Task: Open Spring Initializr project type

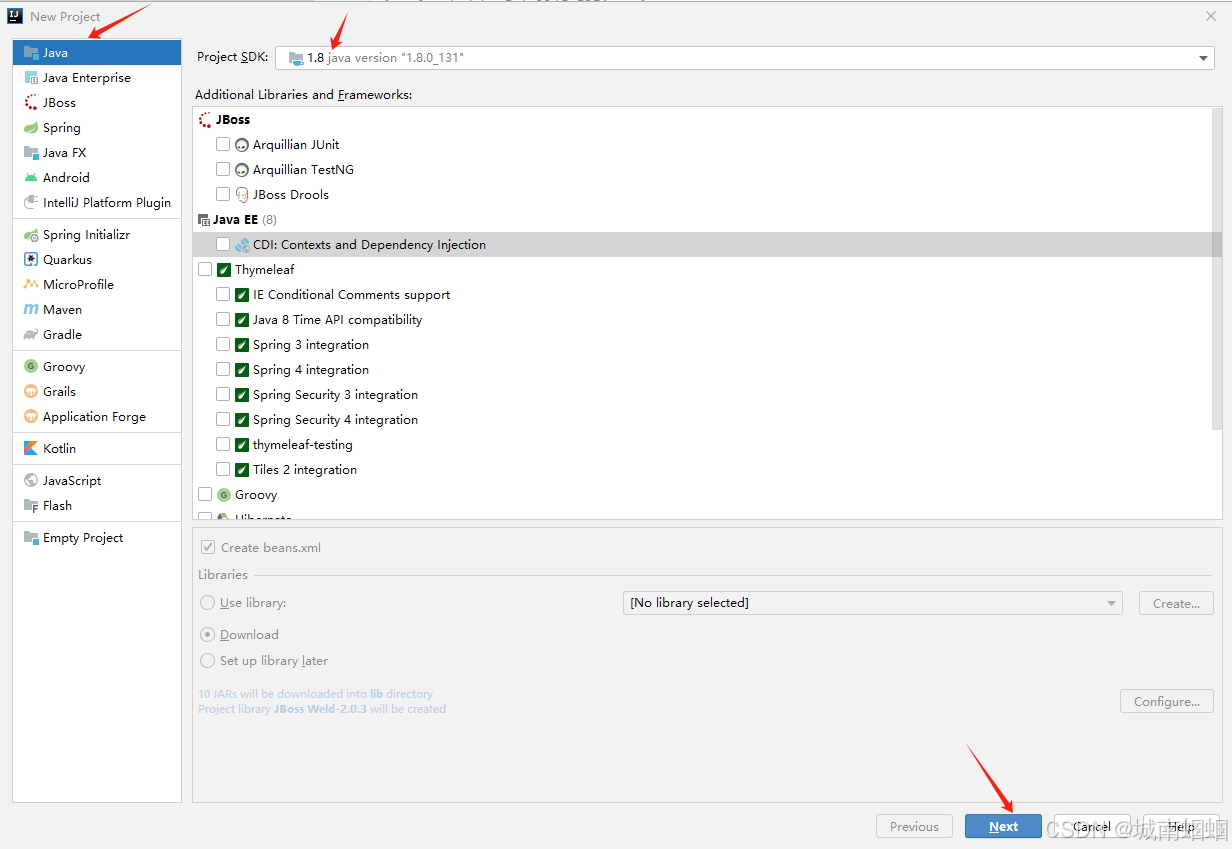Action: [97, 234]
